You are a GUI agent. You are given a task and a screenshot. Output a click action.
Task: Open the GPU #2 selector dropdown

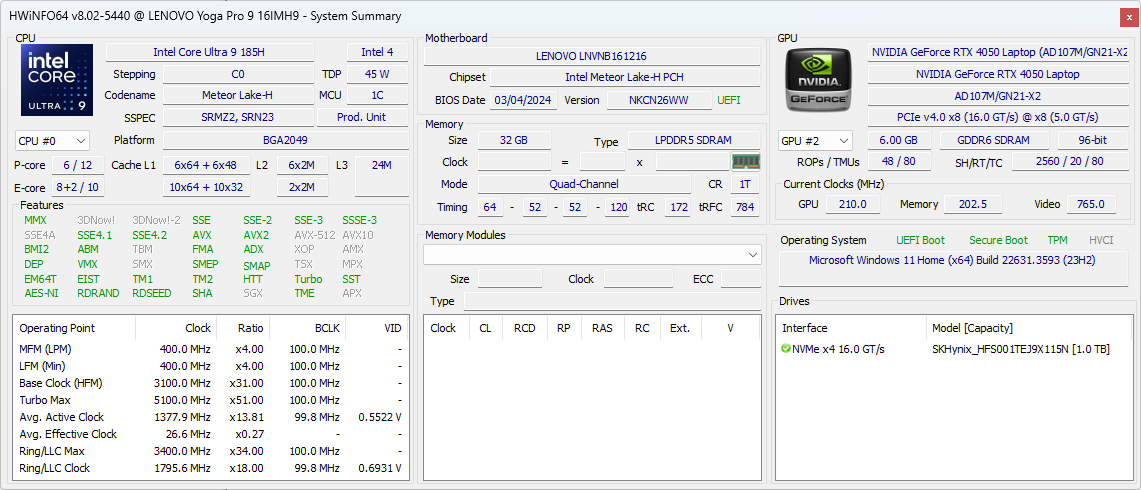pos(815,141)
